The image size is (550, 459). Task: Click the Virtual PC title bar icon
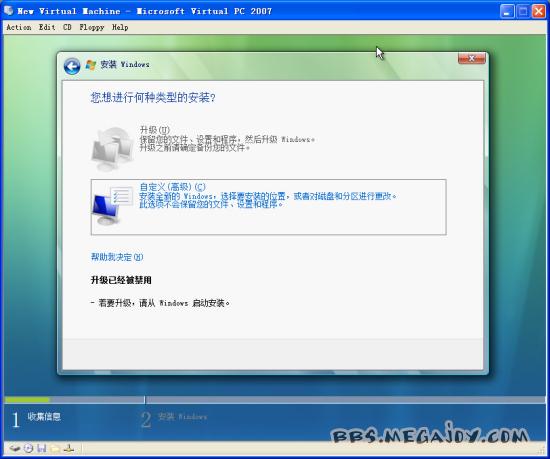[8, 11]
